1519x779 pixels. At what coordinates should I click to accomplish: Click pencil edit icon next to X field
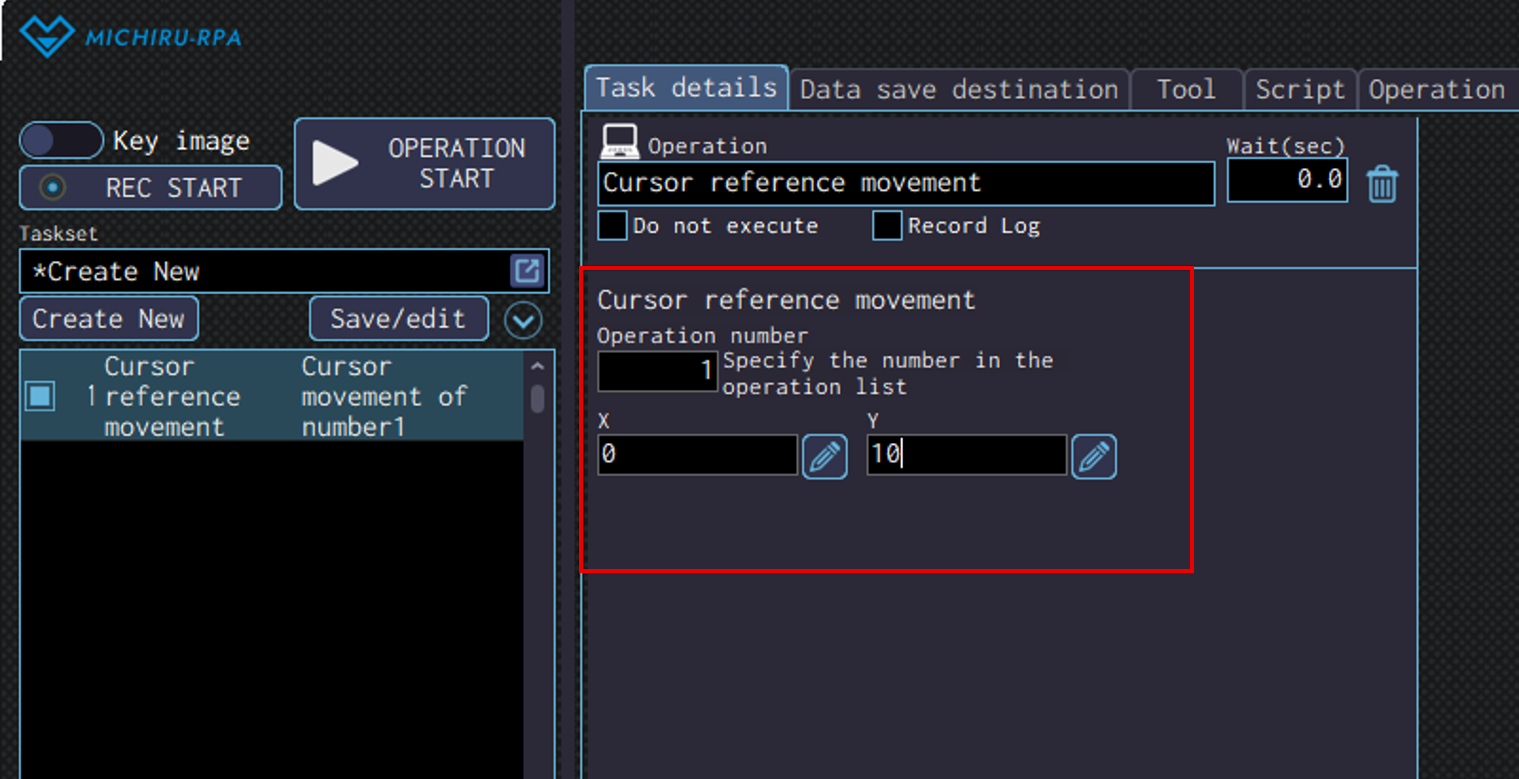824,457
